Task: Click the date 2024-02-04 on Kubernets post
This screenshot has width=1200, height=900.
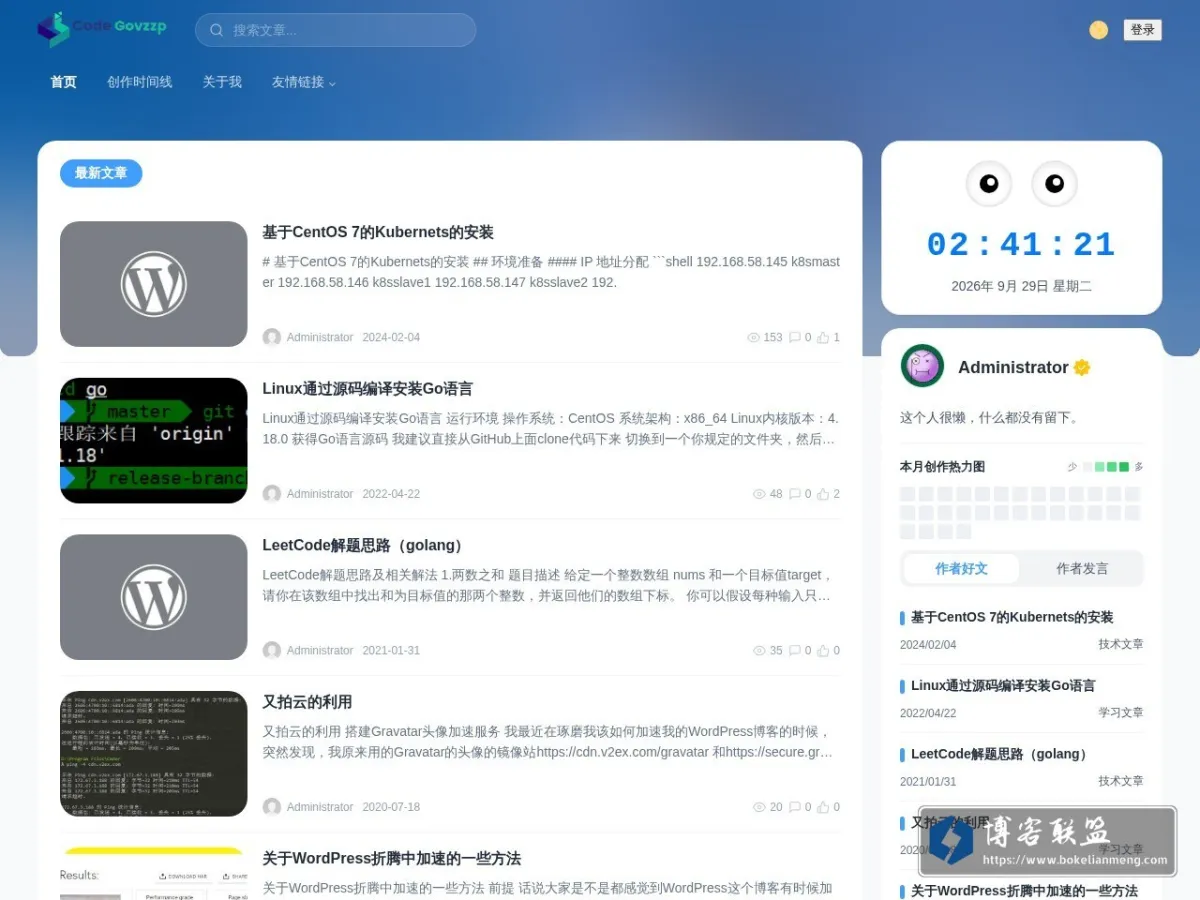Action: pyautogui.click(x=391, y=338)
